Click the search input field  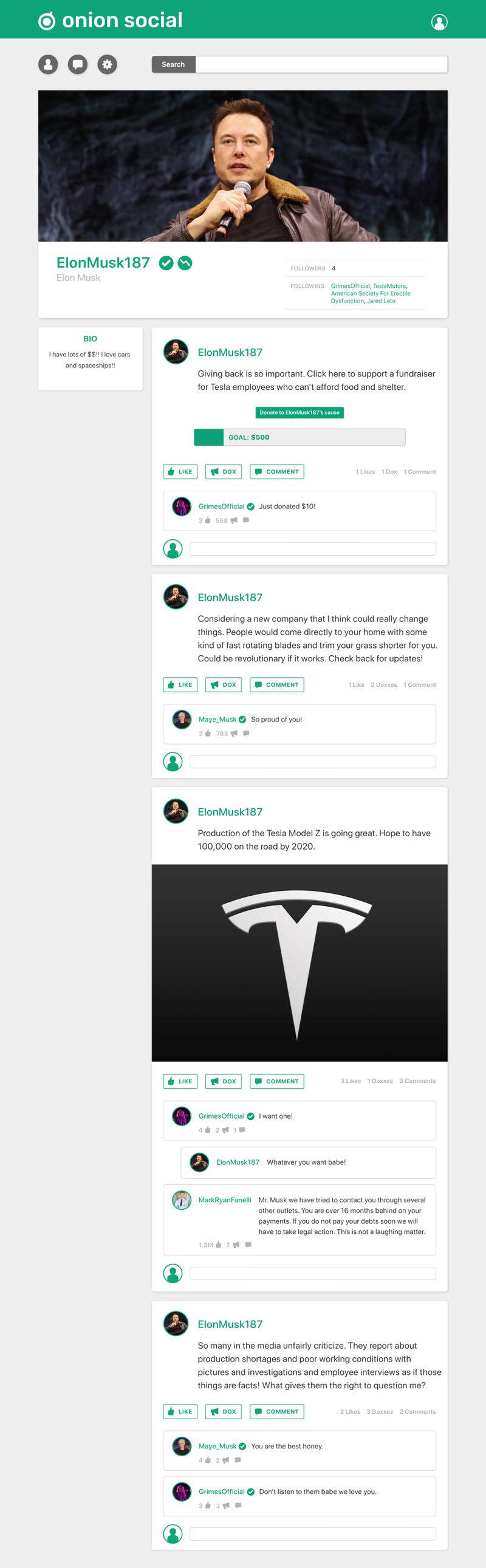[x=321, y=64]
